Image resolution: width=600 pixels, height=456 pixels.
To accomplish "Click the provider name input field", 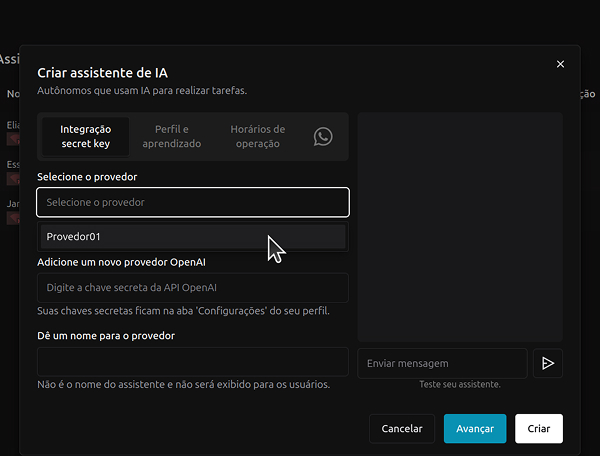I will [193, 362].
